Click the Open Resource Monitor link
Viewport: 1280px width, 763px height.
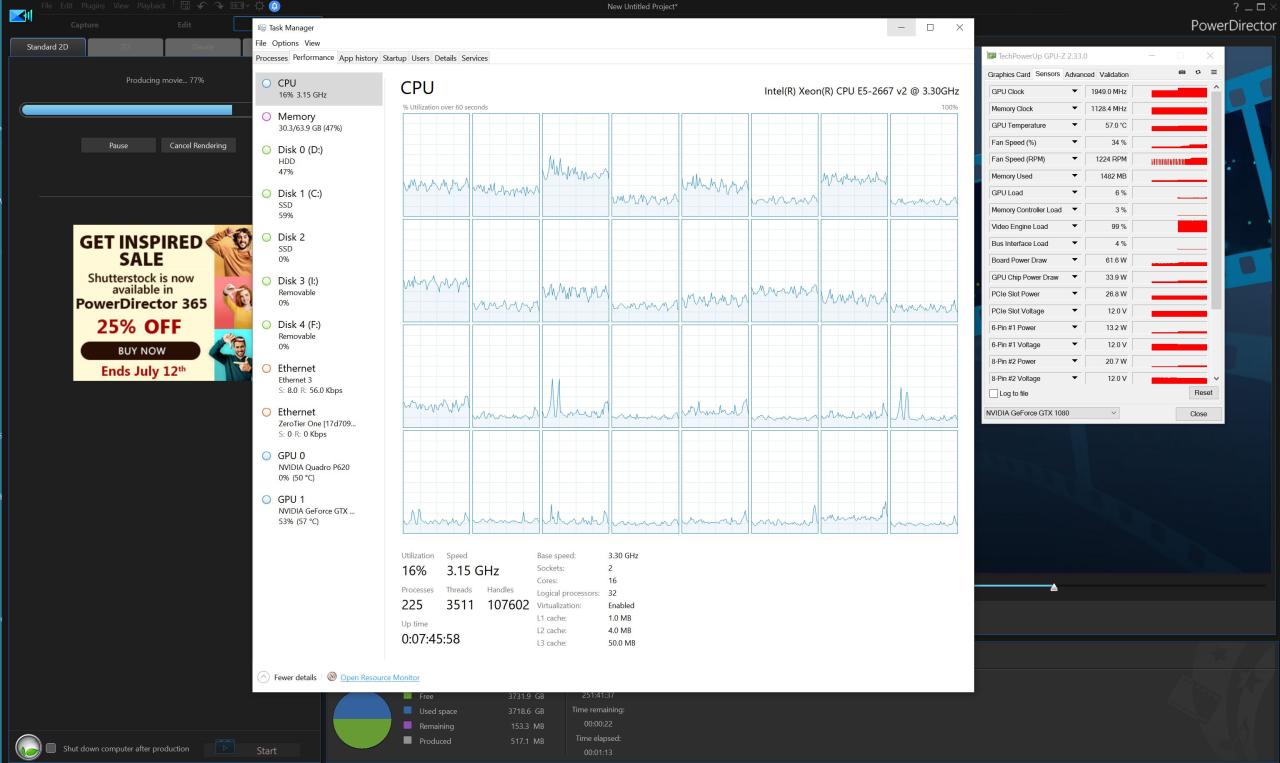pos(381,677)
